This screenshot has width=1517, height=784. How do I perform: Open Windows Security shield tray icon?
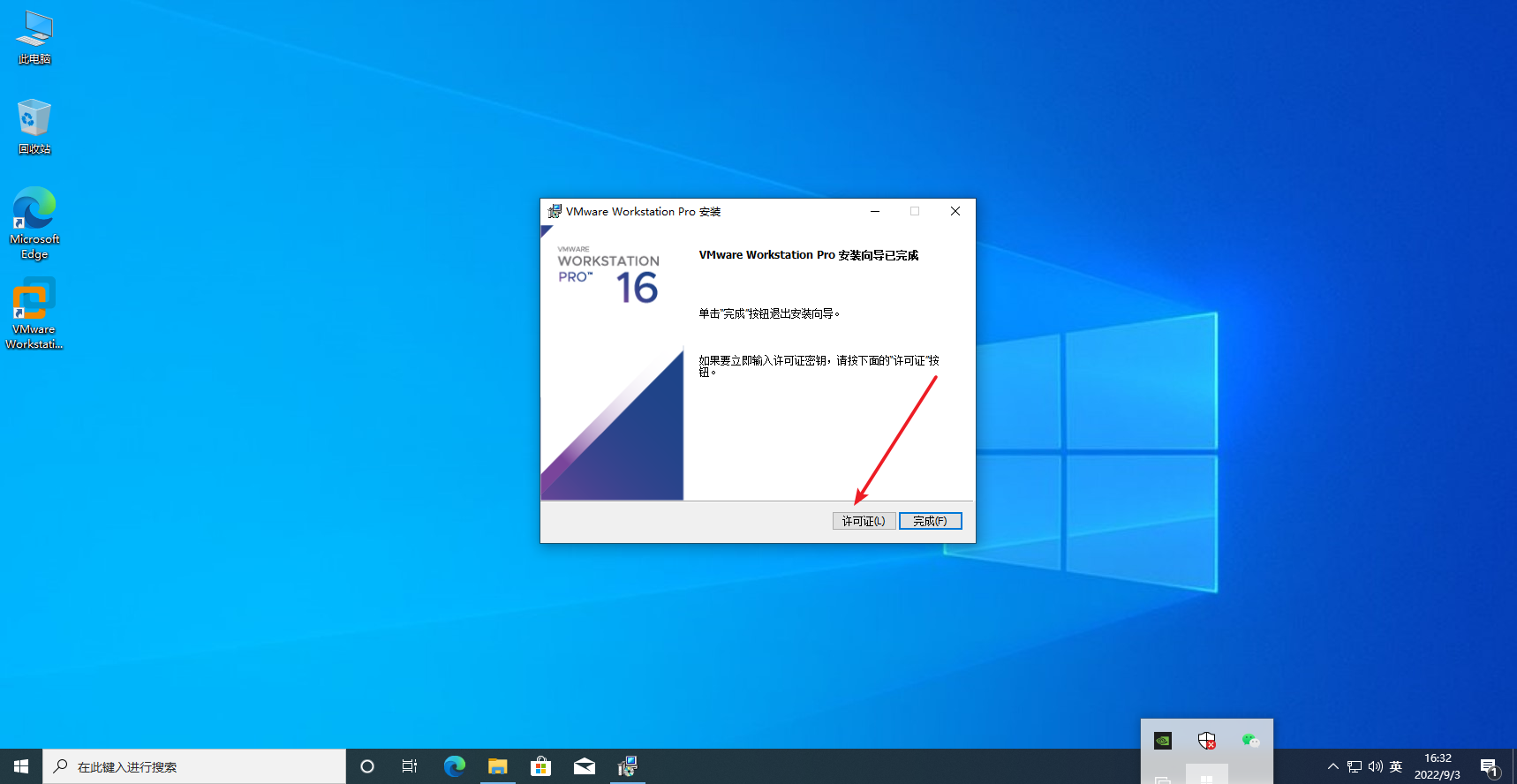point(1207,741)
